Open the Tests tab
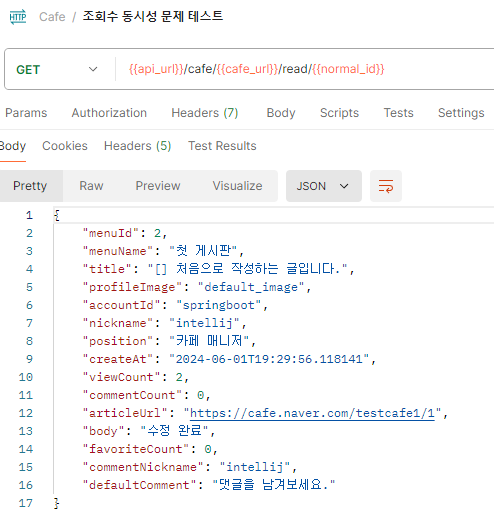 click(x=398, y=113)
